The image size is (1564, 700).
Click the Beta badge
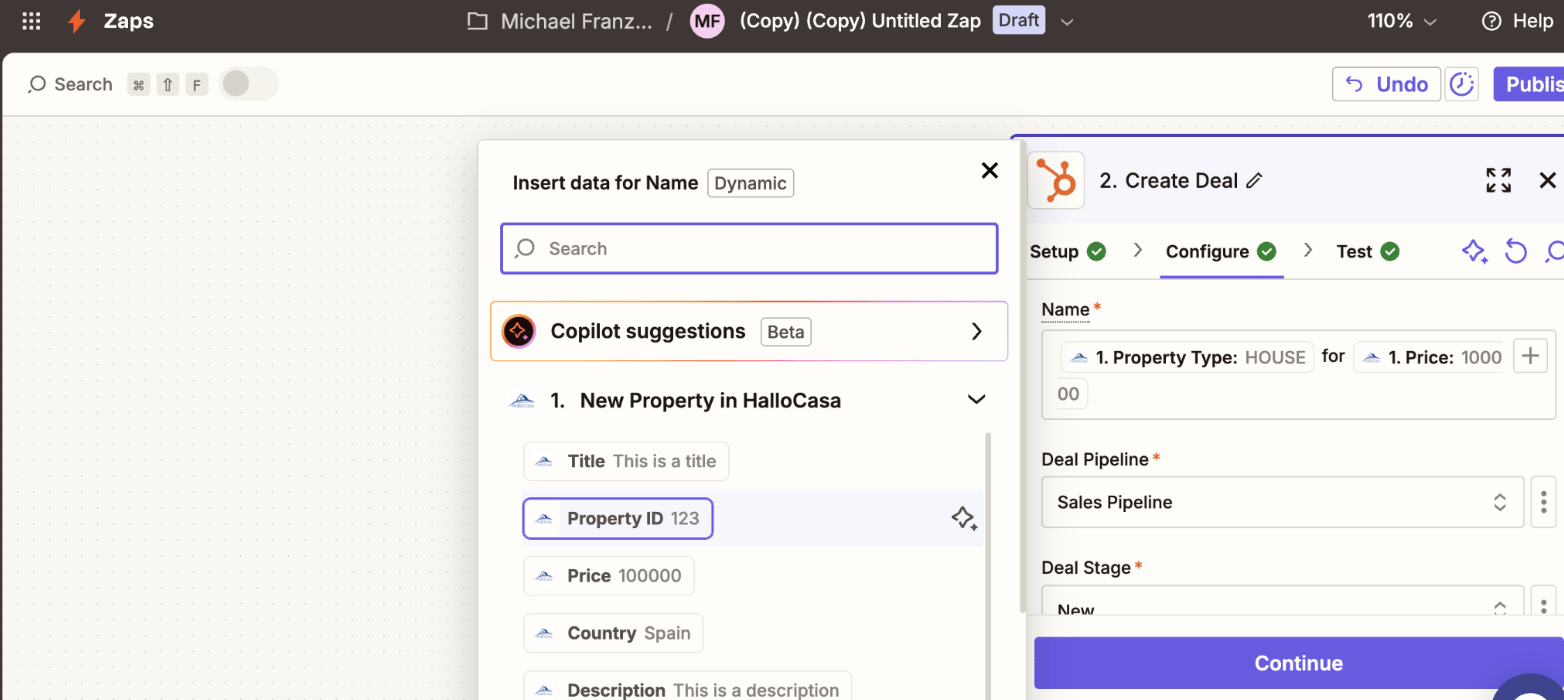786,332
